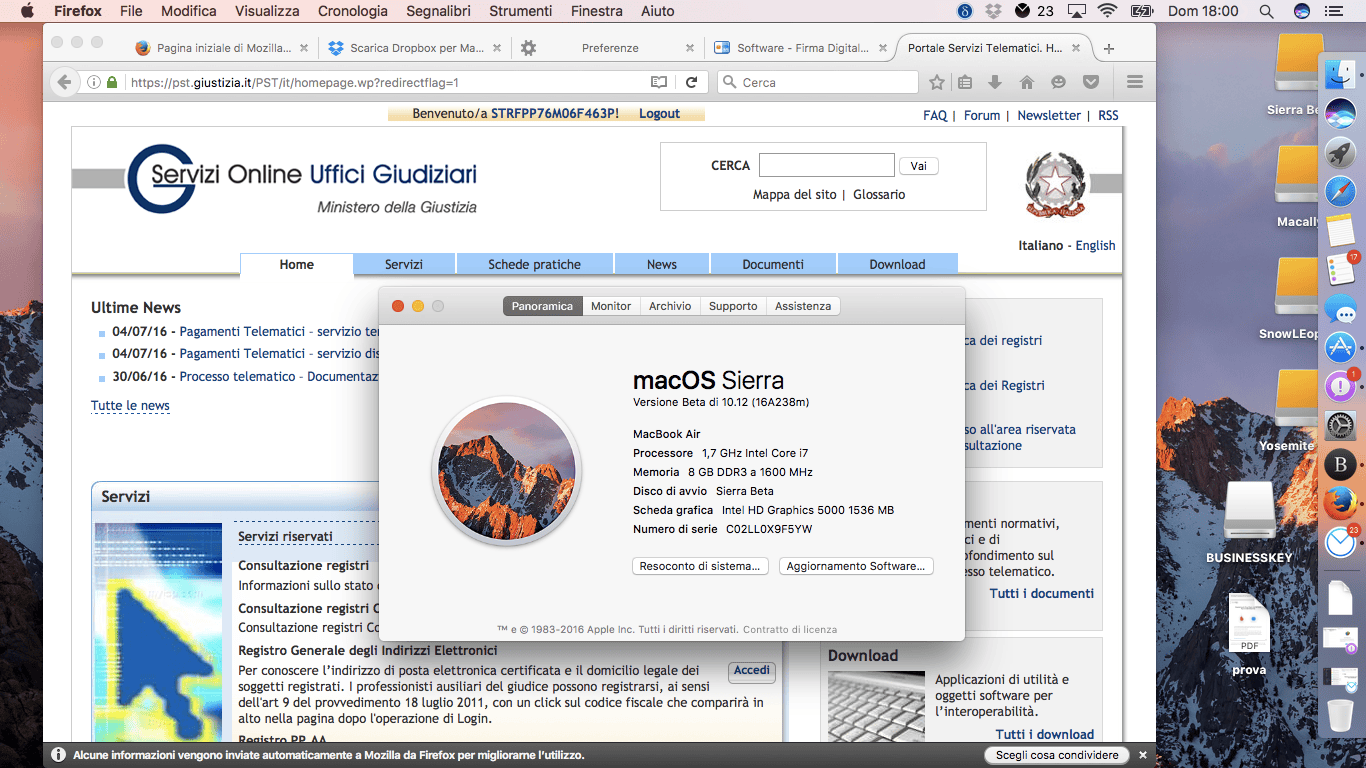Image resolution: width=1366 pixels, height=768 pixels.
Task: Follow the Logout link
Action: point(659,114)
